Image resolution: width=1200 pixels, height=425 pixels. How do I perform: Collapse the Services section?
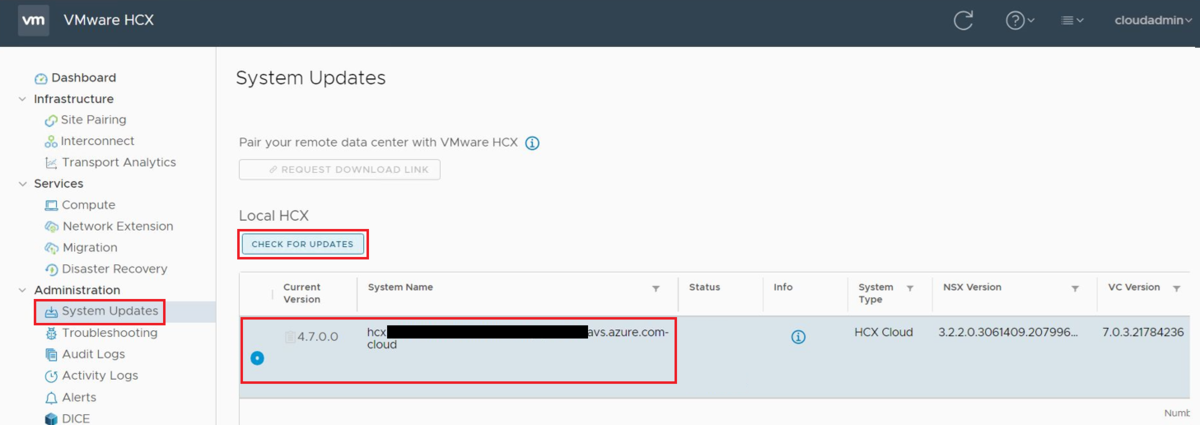click(x=23, y=184)
